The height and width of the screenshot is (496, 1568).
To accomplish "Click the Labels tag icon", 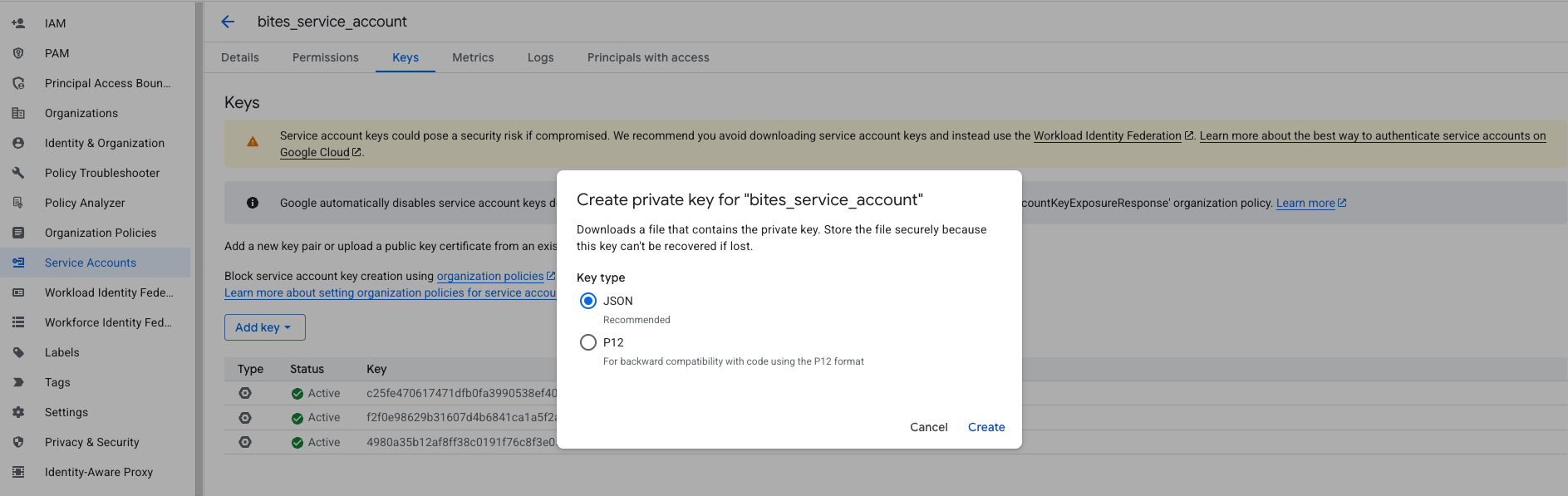I will pyautogui.click(x=18, y=352).
